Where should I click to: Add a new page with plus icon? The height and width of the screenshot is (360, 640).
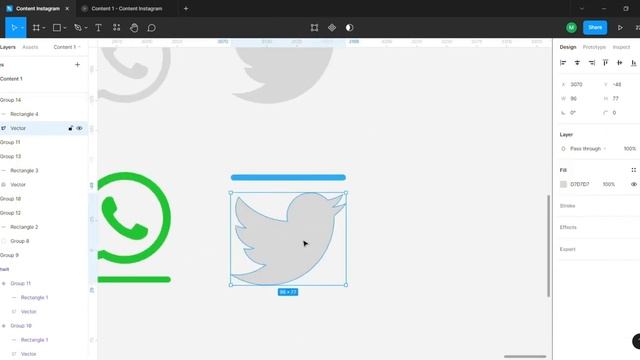click(77, 64)
